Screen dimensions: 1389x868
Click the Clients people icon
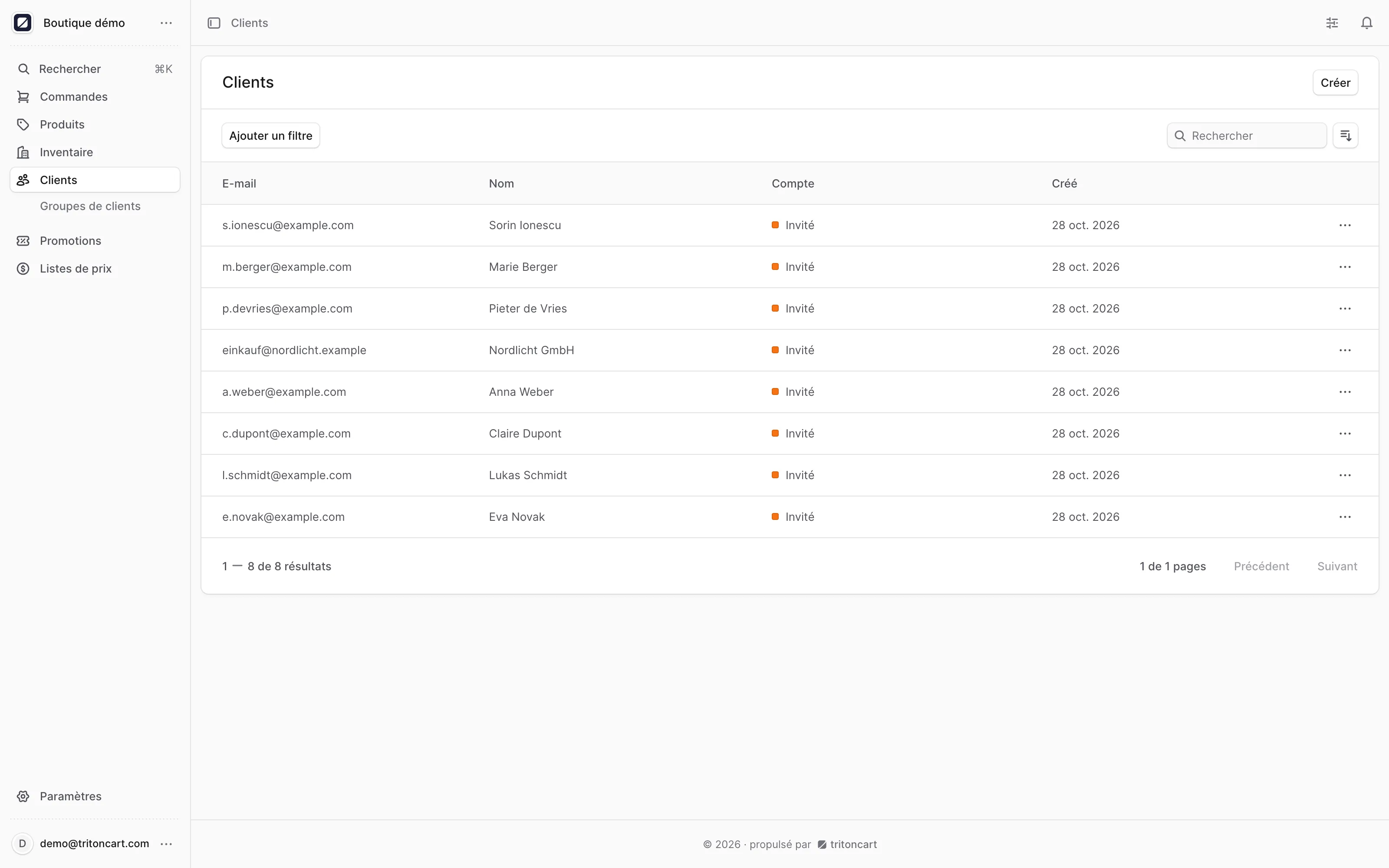click(23, 180)
